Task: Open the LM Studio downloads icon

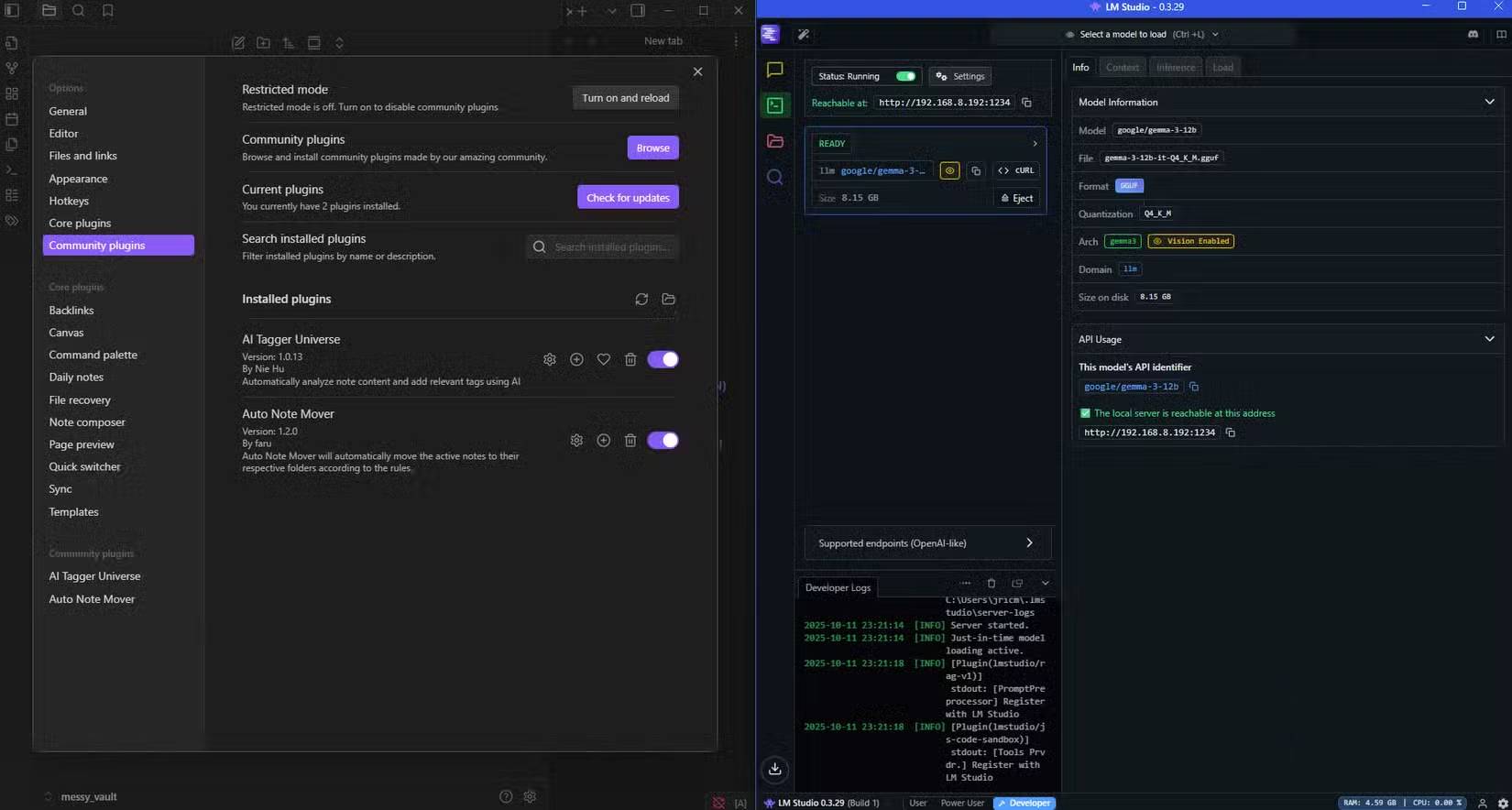Action: click(774, 769)
